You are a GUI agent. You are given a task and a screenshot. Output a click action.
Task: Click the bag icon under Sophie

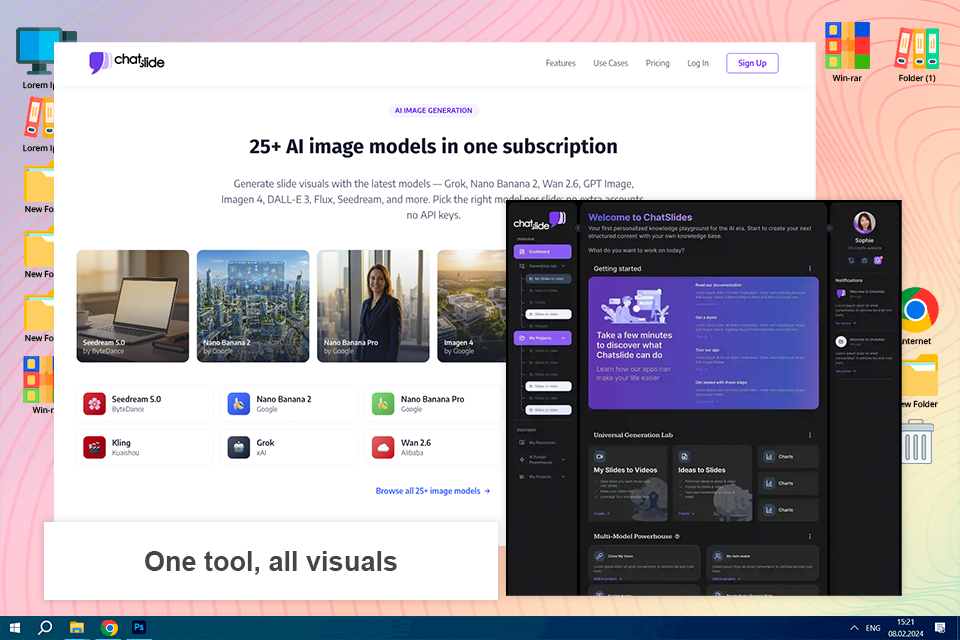864,260
